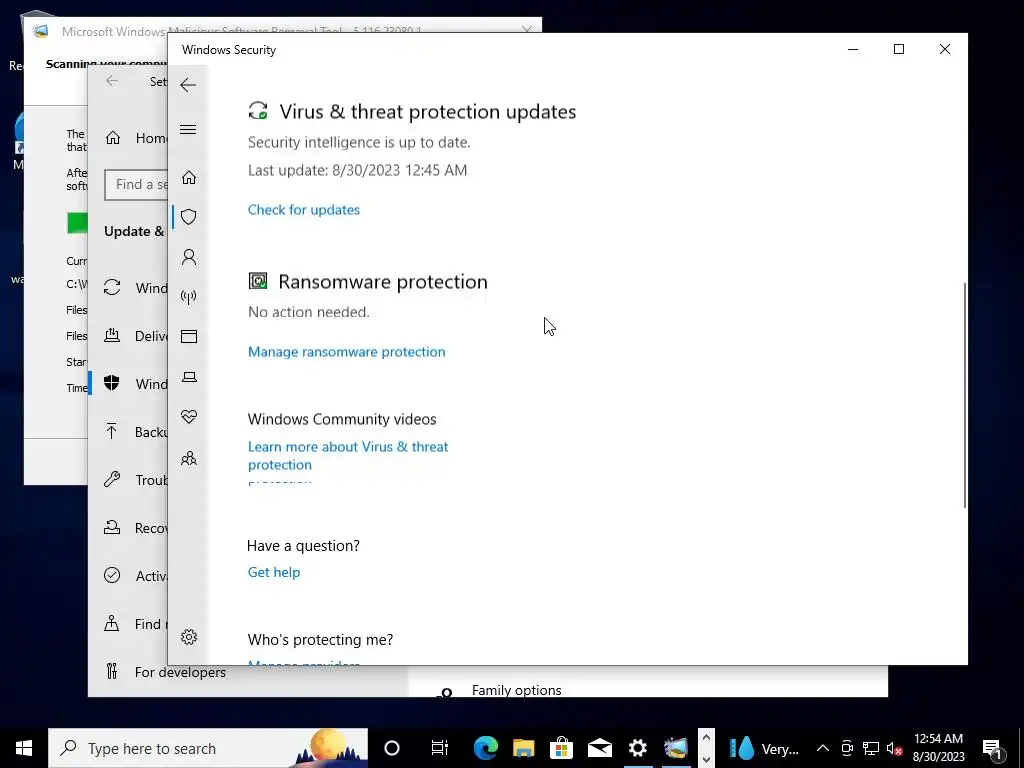This screenshot has height=768, width=1024.
Task: Select Windows Update in Settings sidebar
Action: [136, 288]
